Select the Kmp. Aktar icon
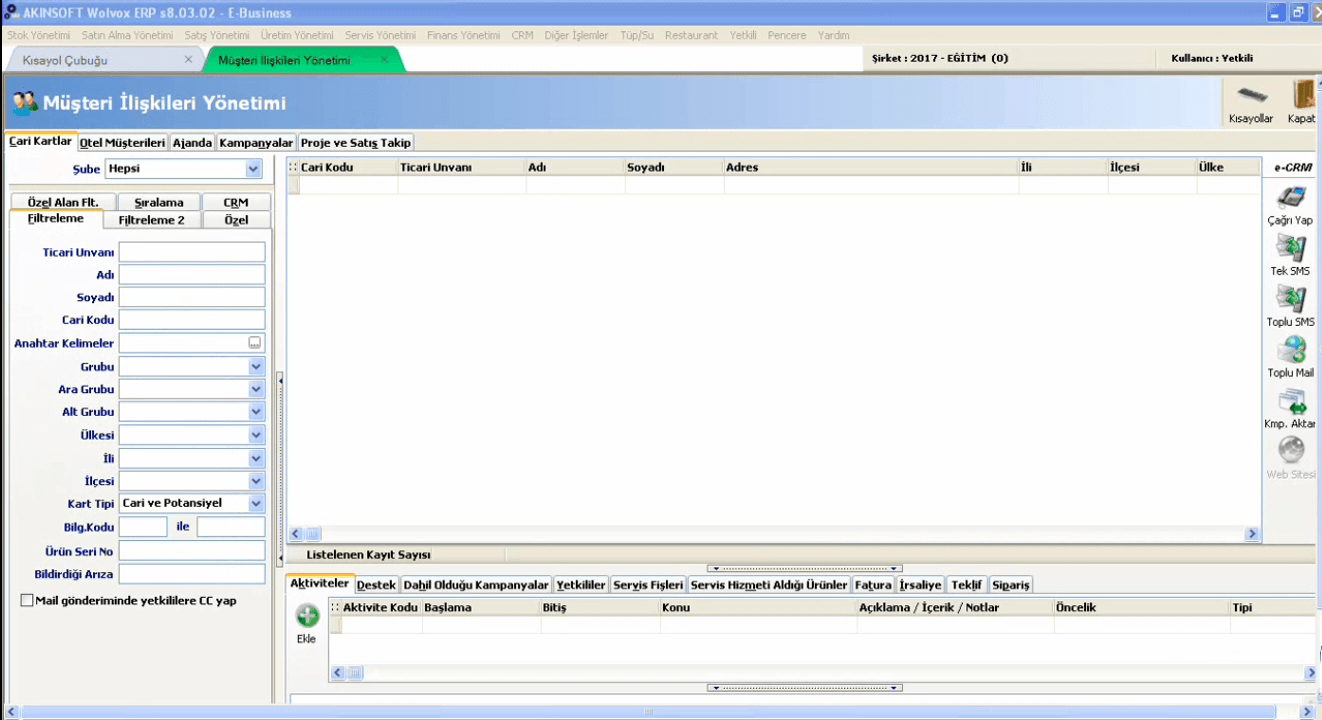This screenshot has width=1322, height=720. 1290,404
